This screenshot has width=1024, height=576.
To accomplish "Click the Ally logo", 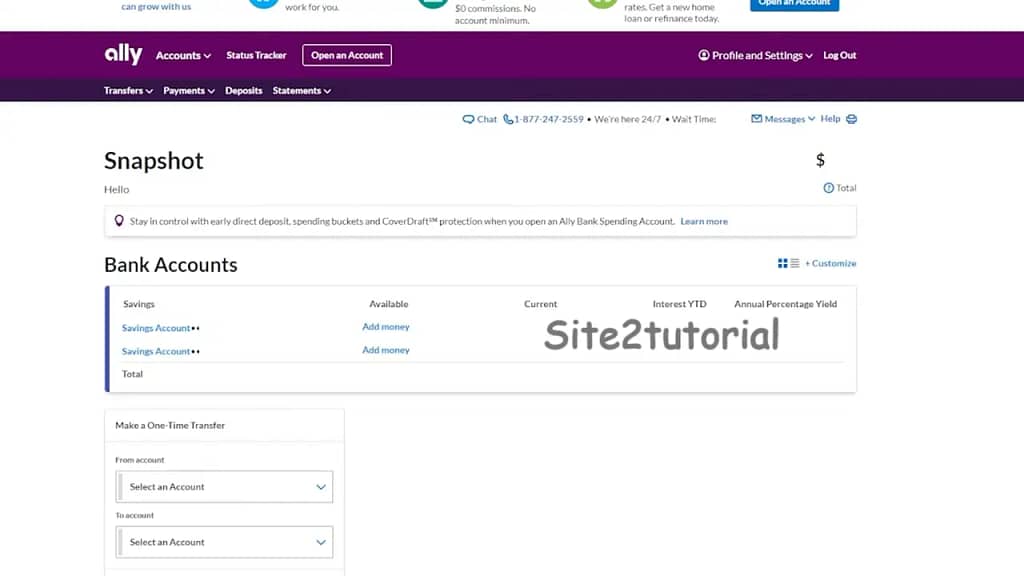I will coord(123,54).
